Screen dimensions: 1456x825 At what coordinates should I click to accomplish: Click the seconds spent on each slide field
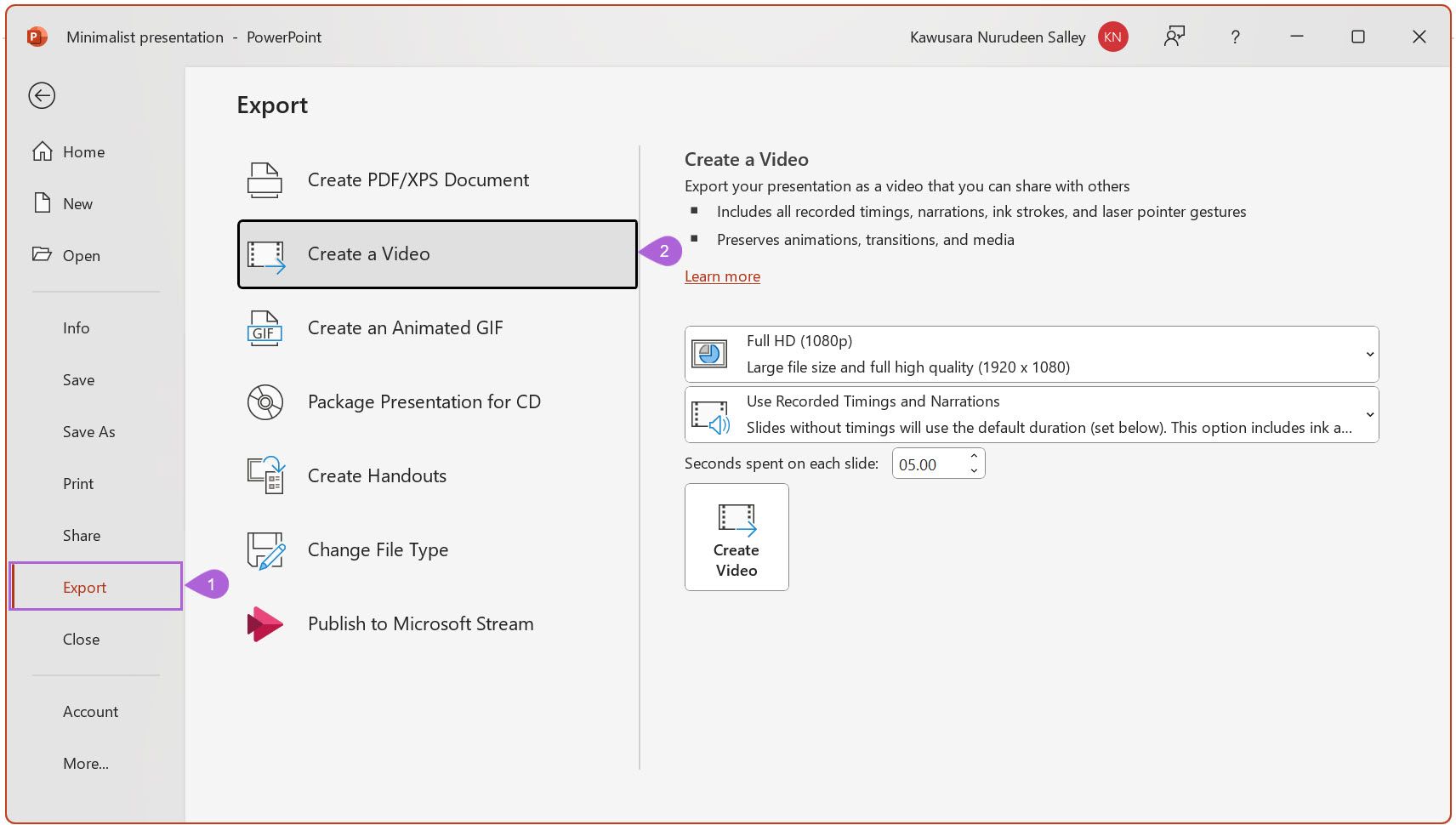[x=927, y=464]
